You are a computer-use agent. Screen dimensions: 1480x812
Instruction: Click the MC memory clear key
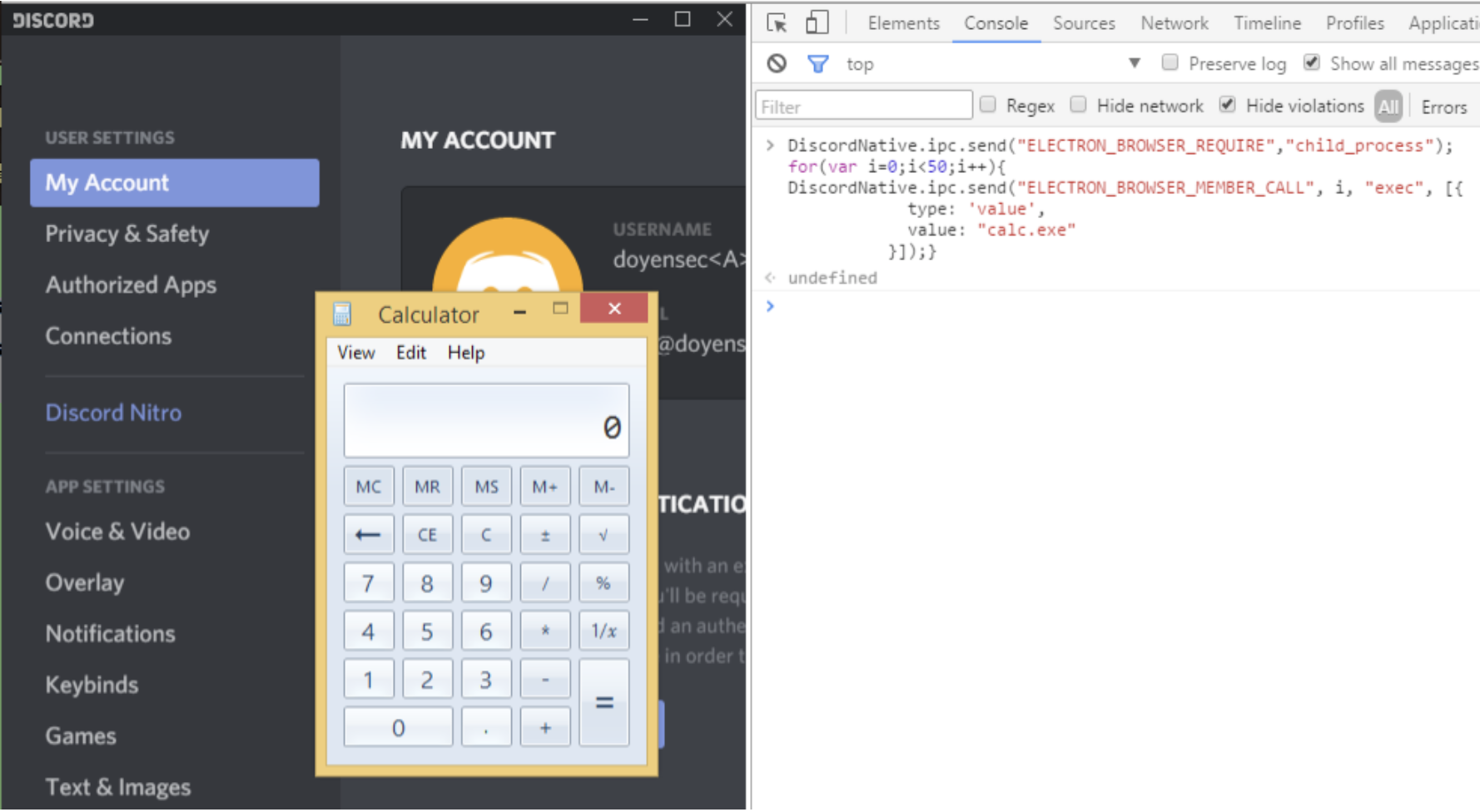pyautogui.click(x=369, y=487)
